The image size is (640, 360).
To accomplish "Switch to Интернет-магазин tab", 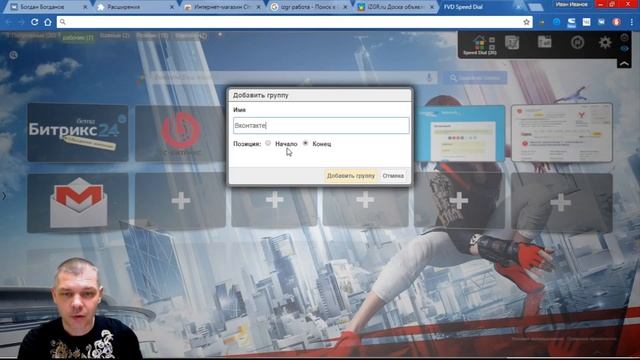I will [x=222, y=7].
